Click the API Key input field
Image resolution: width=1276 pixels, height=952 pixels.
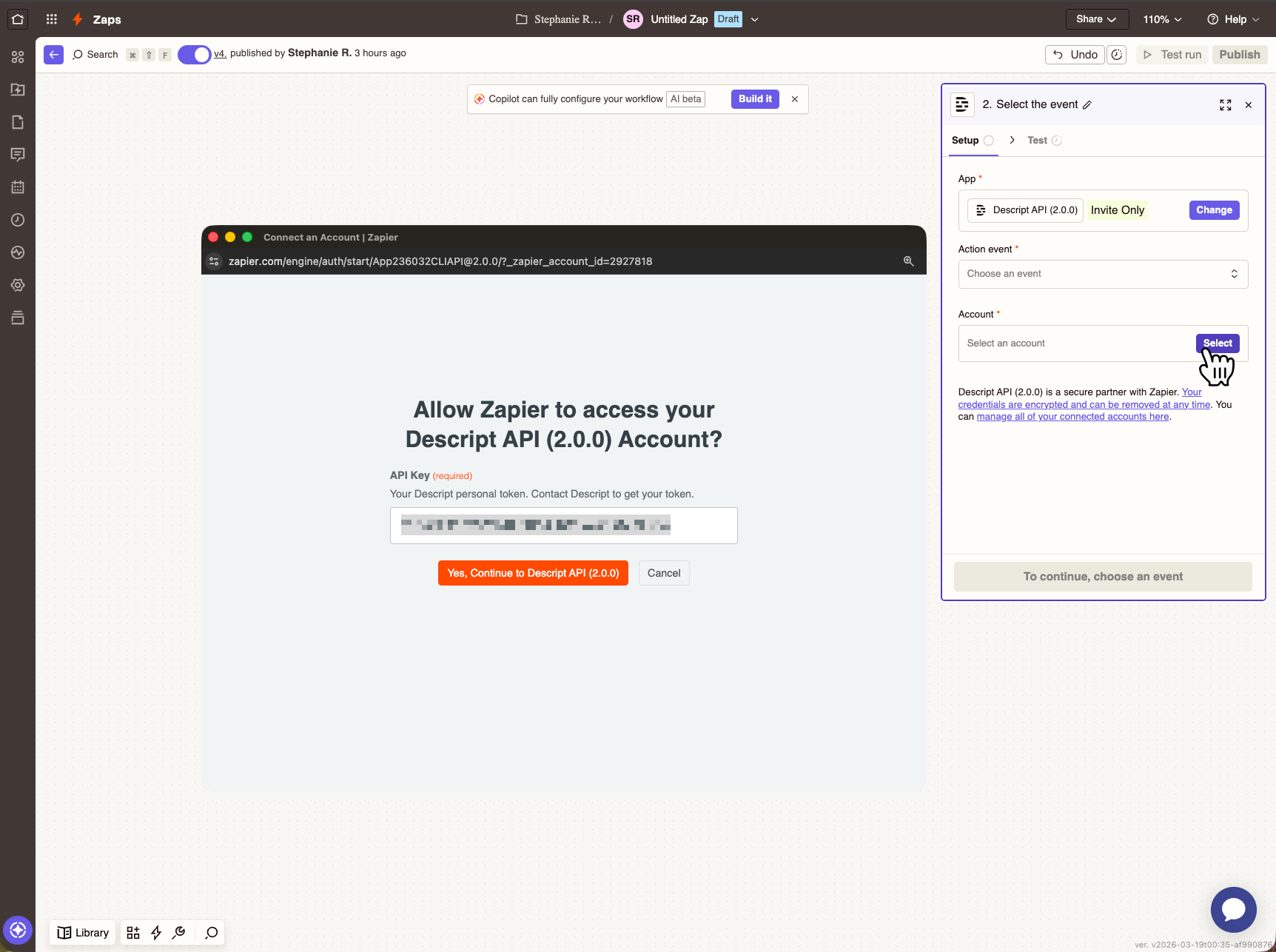563,526
